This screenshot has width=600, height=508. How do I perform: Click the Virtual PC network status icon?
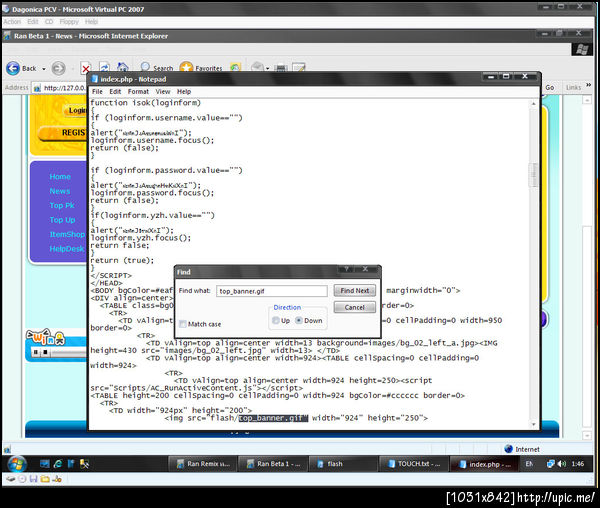pos(57,479)
